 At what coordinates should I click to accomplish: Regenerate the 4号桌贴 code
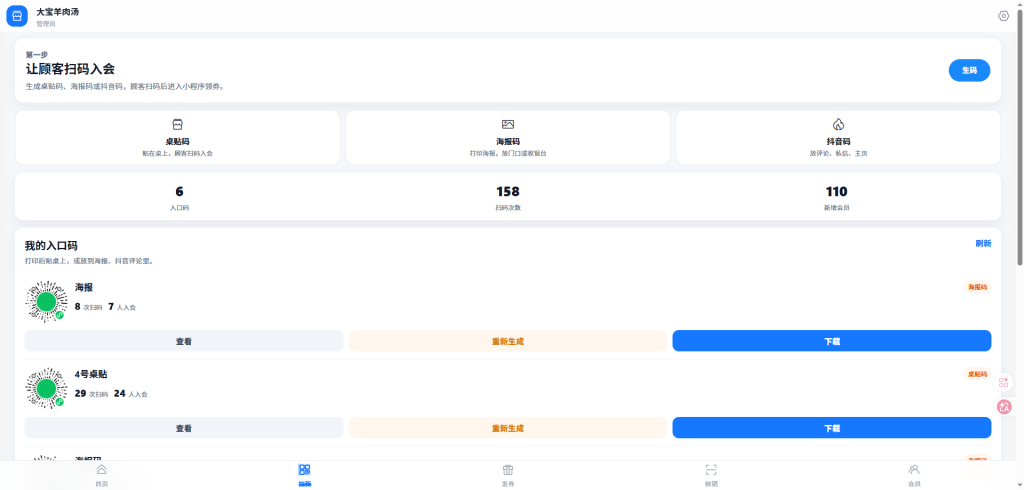pos(507,428)
